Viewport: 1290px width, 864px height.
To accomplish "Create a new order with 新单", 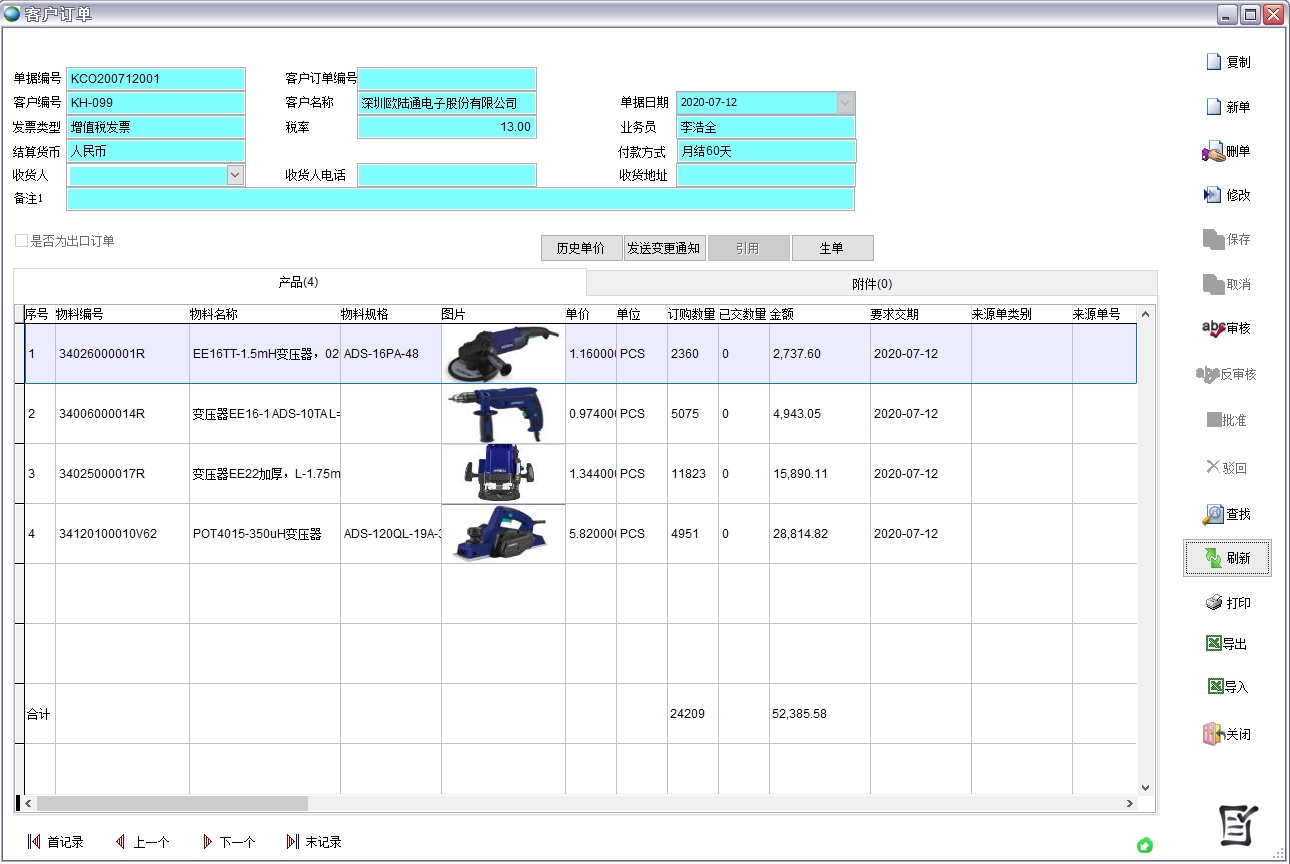I will (1214, 107).
